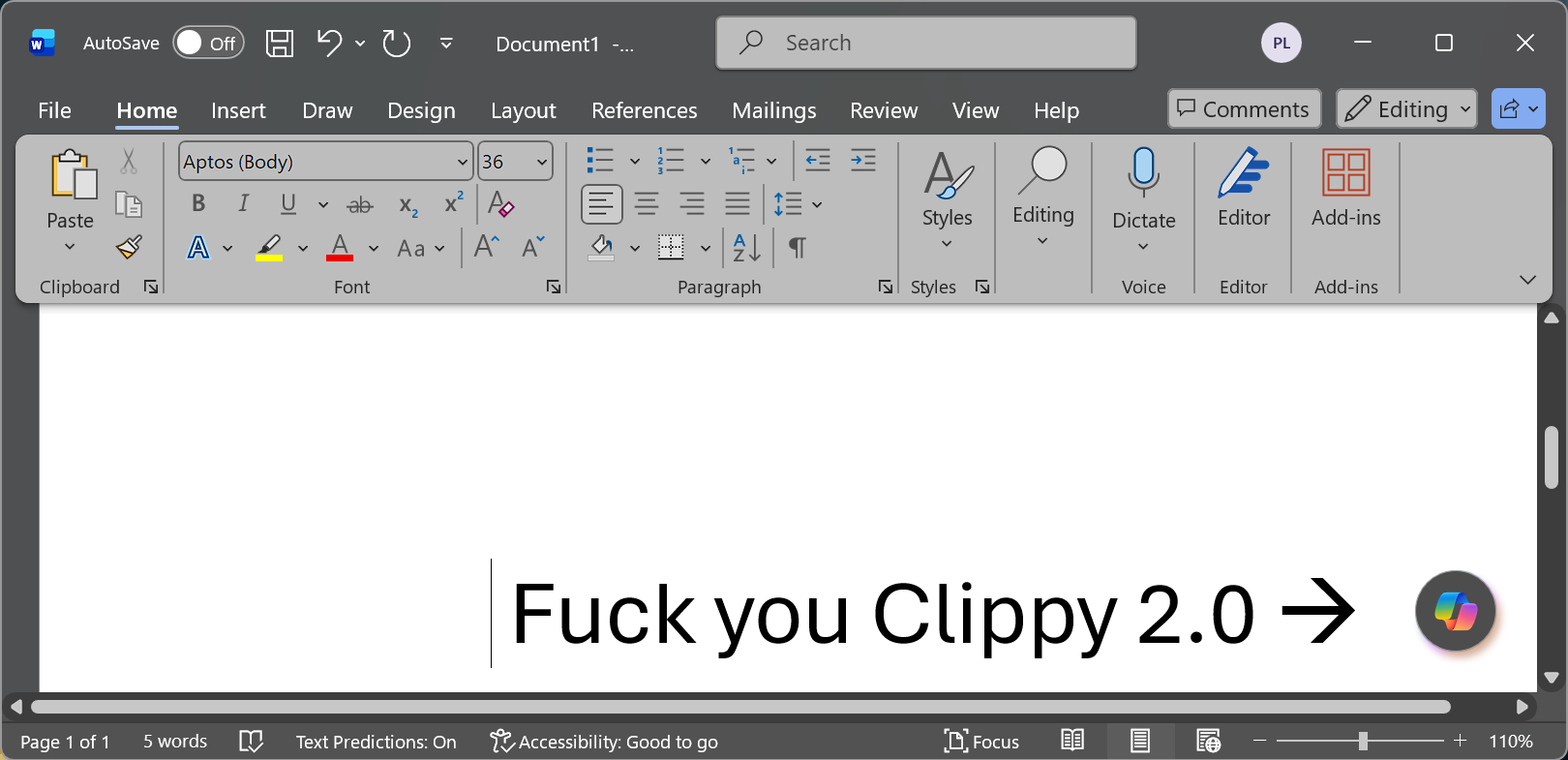This screenshot has width=1568, height=760.
Task: Click the Clear All Formatting icon
Action: tap(500, 204)
